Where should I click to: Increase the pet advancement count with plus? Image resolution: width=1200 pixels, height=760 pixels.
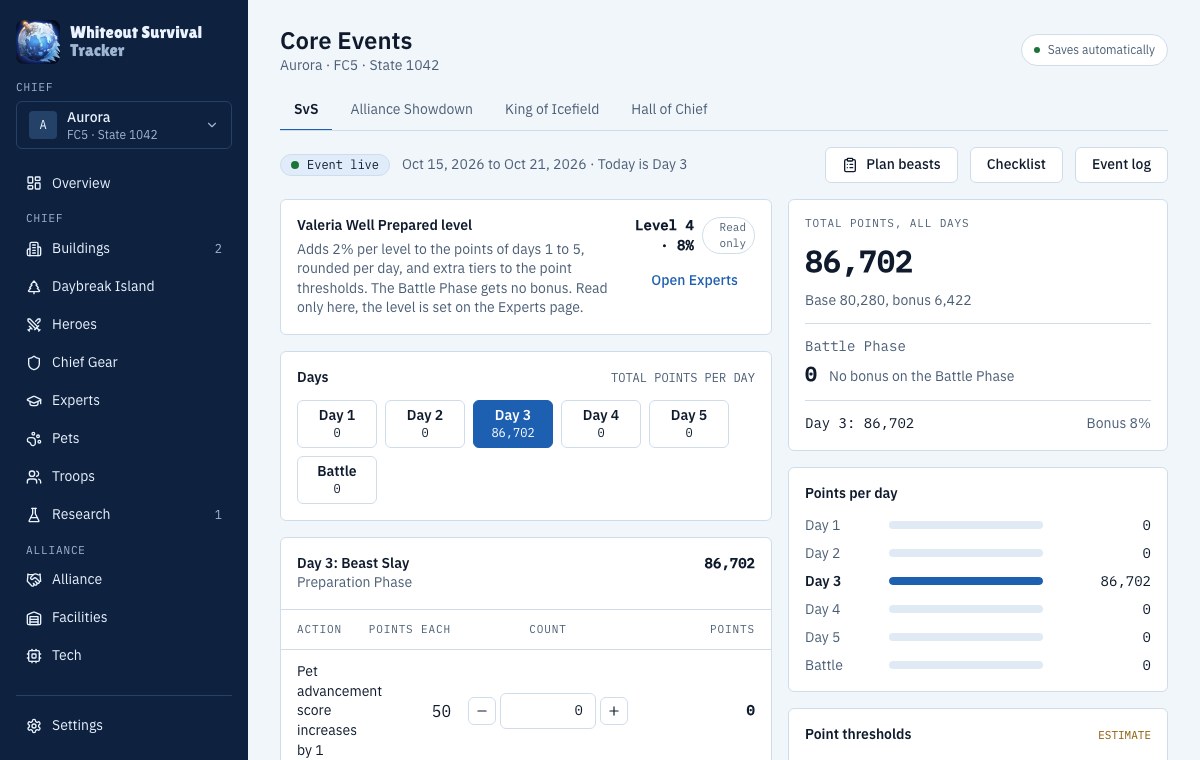click(x=614, y=711)
